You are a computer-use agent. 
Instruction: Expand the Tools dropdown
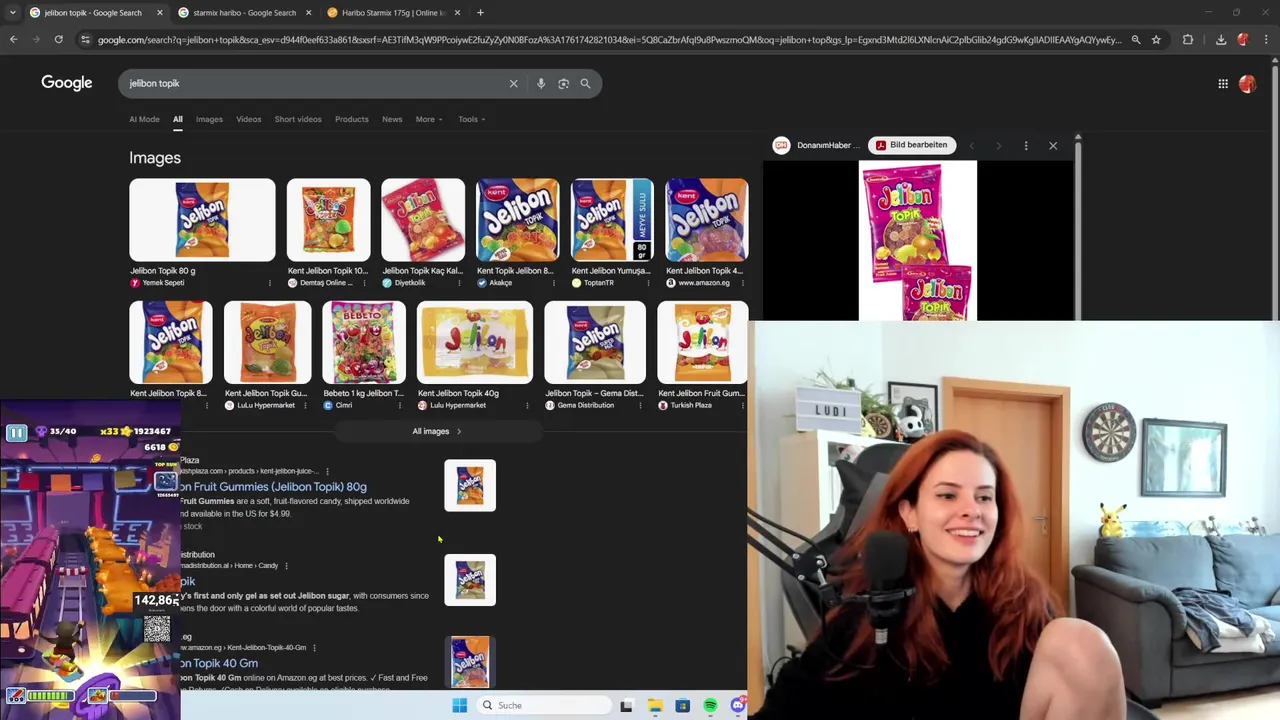pyautogui.click(x=472, y=120)
